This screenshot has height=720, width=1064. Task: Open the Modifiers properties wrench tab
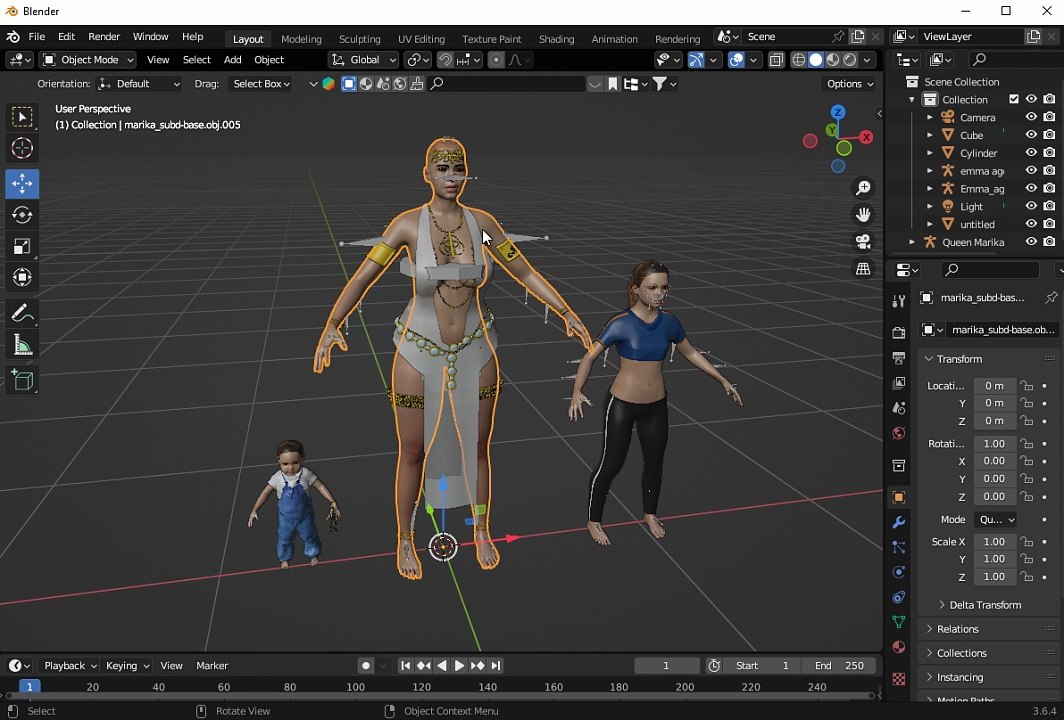pos(899,523)
